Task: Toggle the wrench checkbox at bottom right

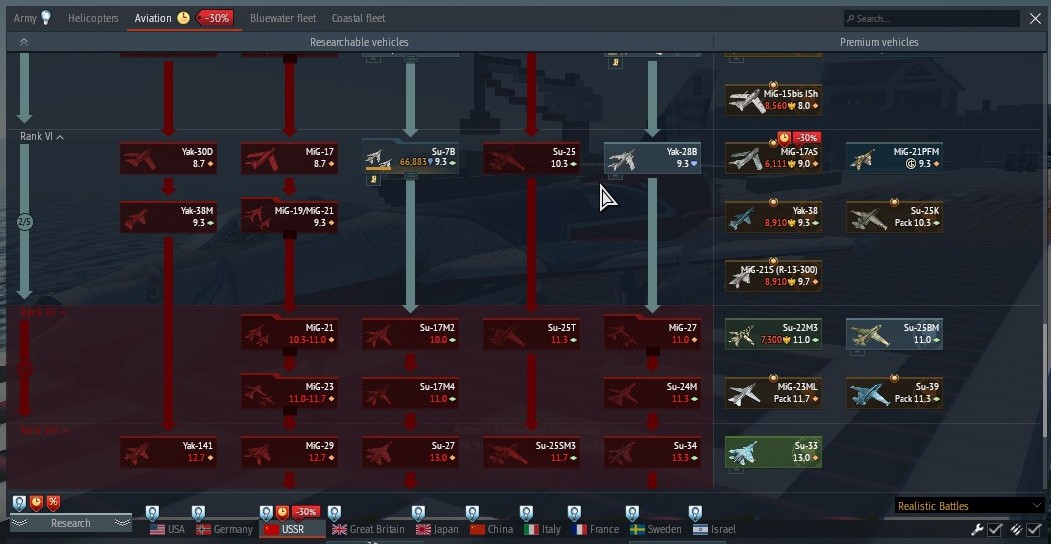Action: (x=995, y=529)
